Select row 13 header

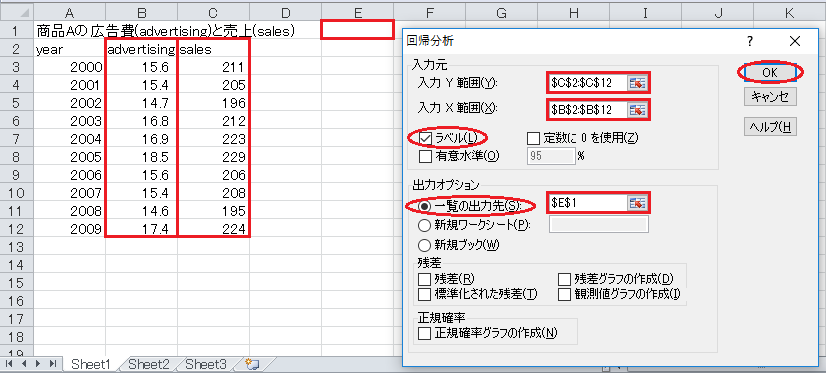pyautogui.click(x=16, y=246)
